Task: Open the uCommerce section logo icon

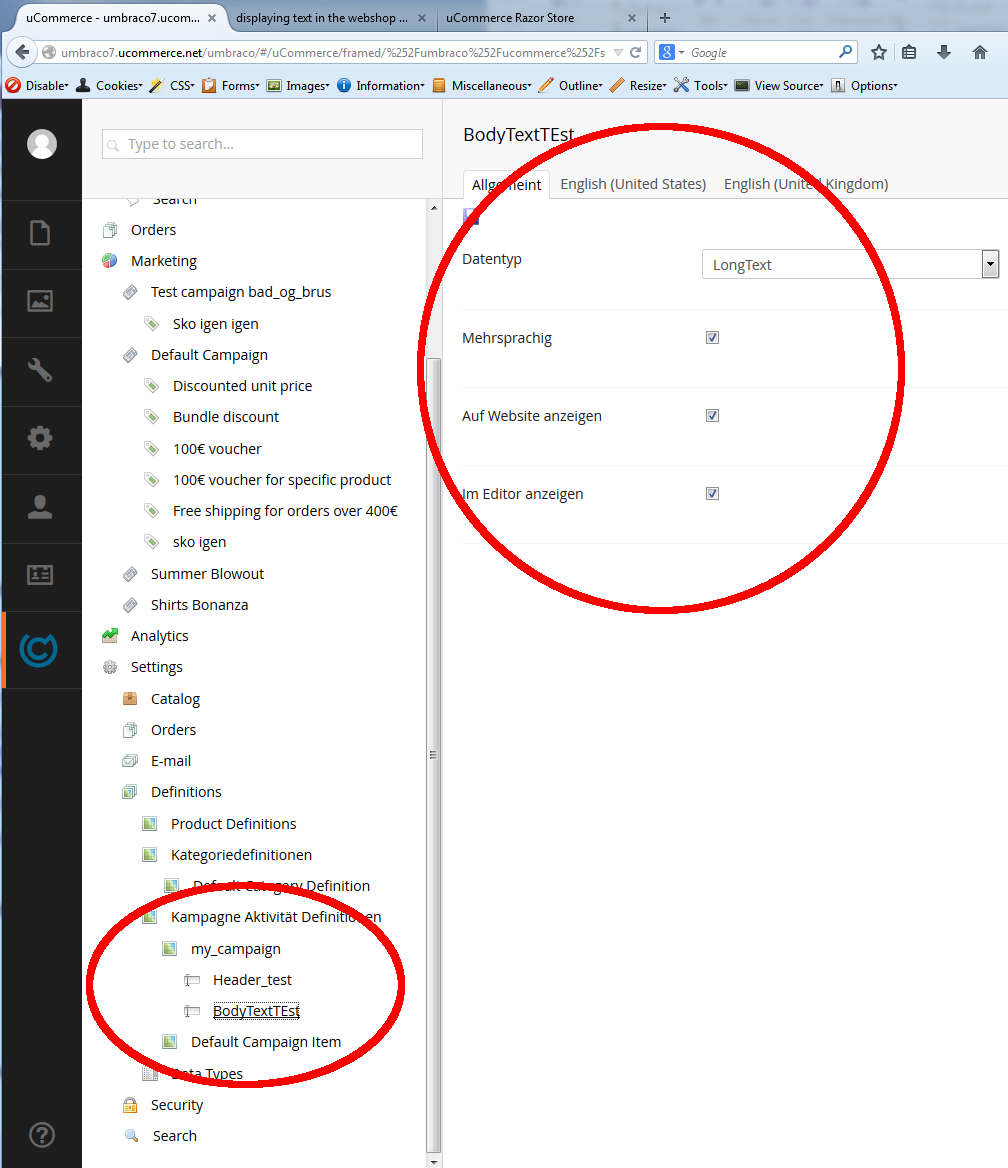Action: click(x=39, y=650)
